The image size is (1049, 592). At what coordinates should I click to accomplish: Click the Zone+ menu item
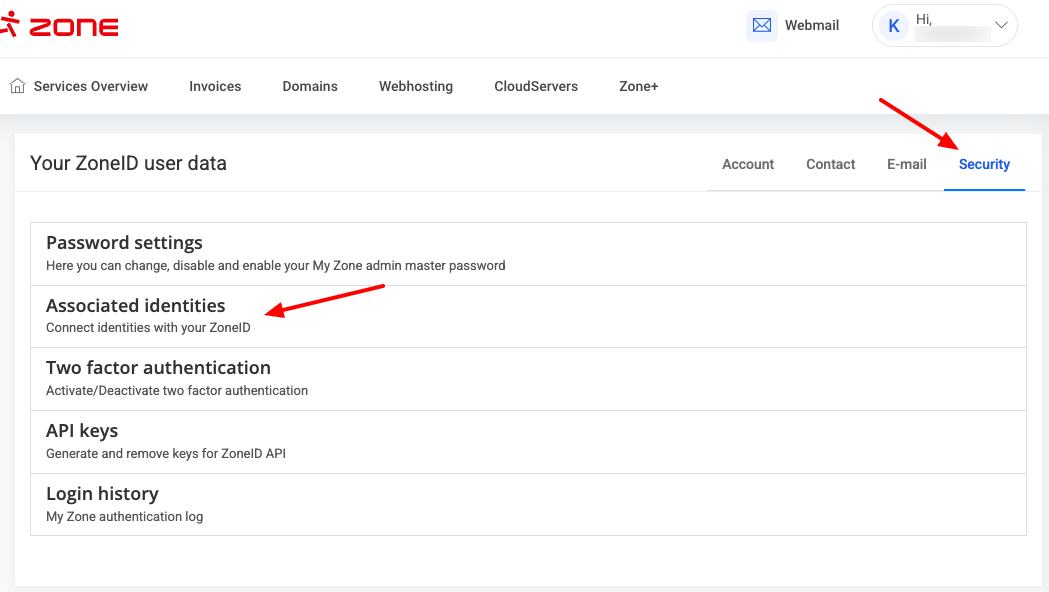[x=638, y=86]
